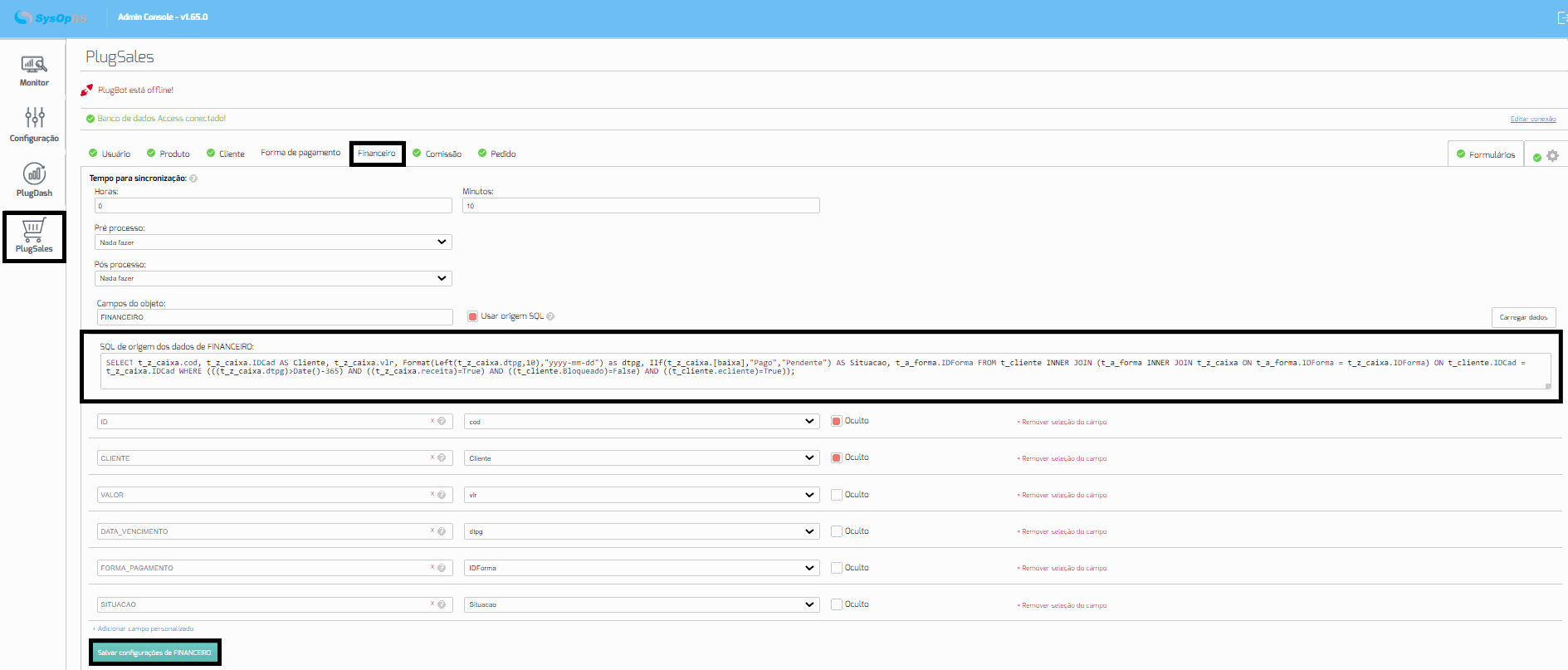Click the Carregar dados button
The height and width of the screenshot is (670, 1568).
1523,317
